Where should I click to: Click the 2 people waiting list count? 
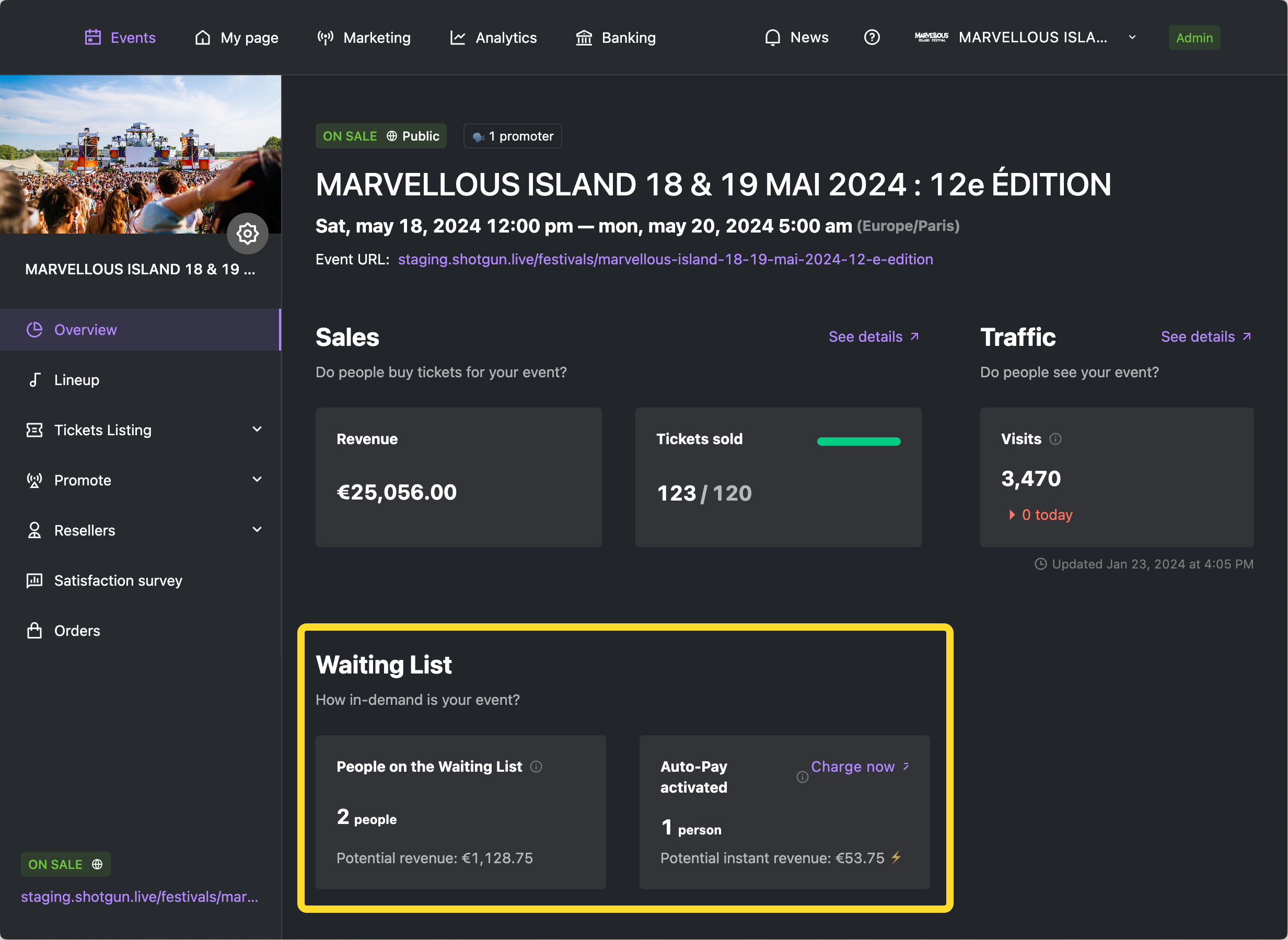pos(366,817)
